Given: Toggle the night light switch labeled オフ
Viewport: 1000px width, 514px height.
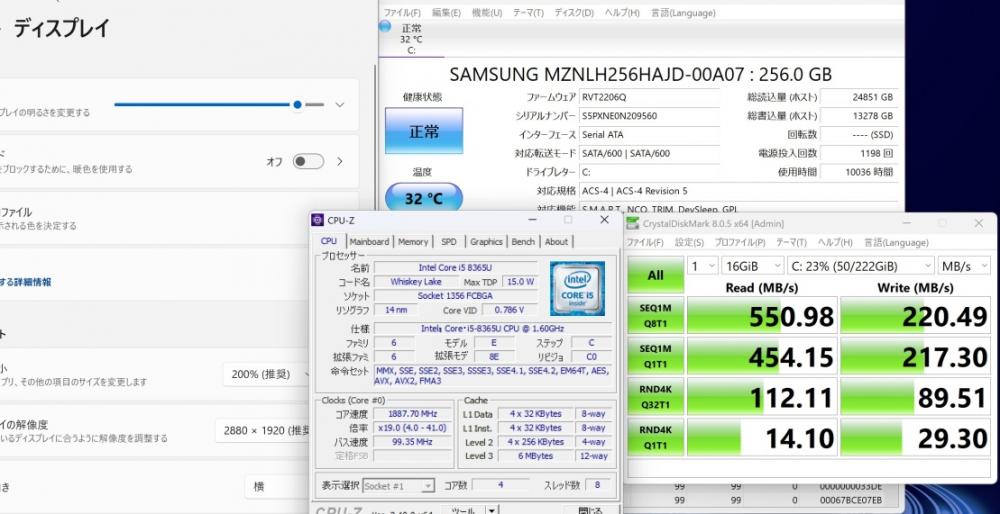Looking at the screenshot, I should [308, 161].
